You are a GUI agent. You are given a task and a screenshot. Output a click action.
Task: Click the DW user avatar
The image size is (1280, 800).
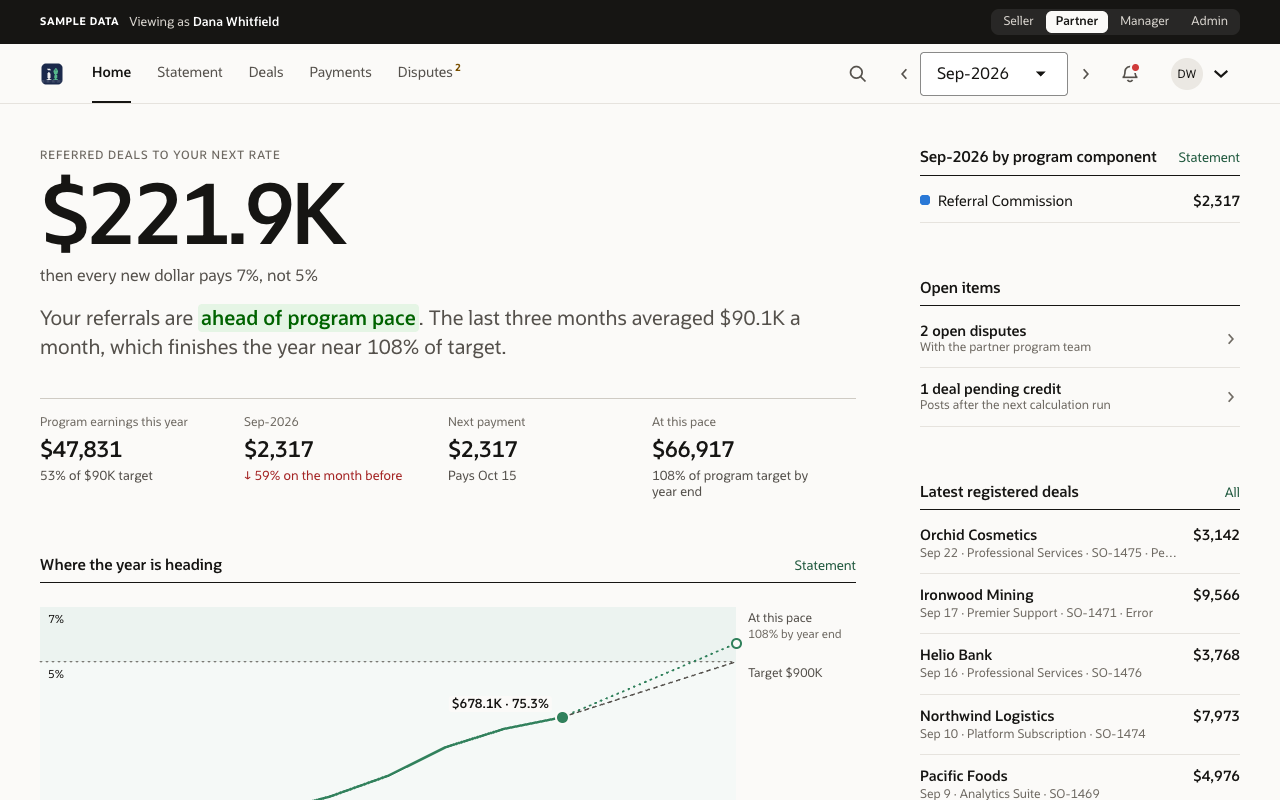click(1187, 73)
